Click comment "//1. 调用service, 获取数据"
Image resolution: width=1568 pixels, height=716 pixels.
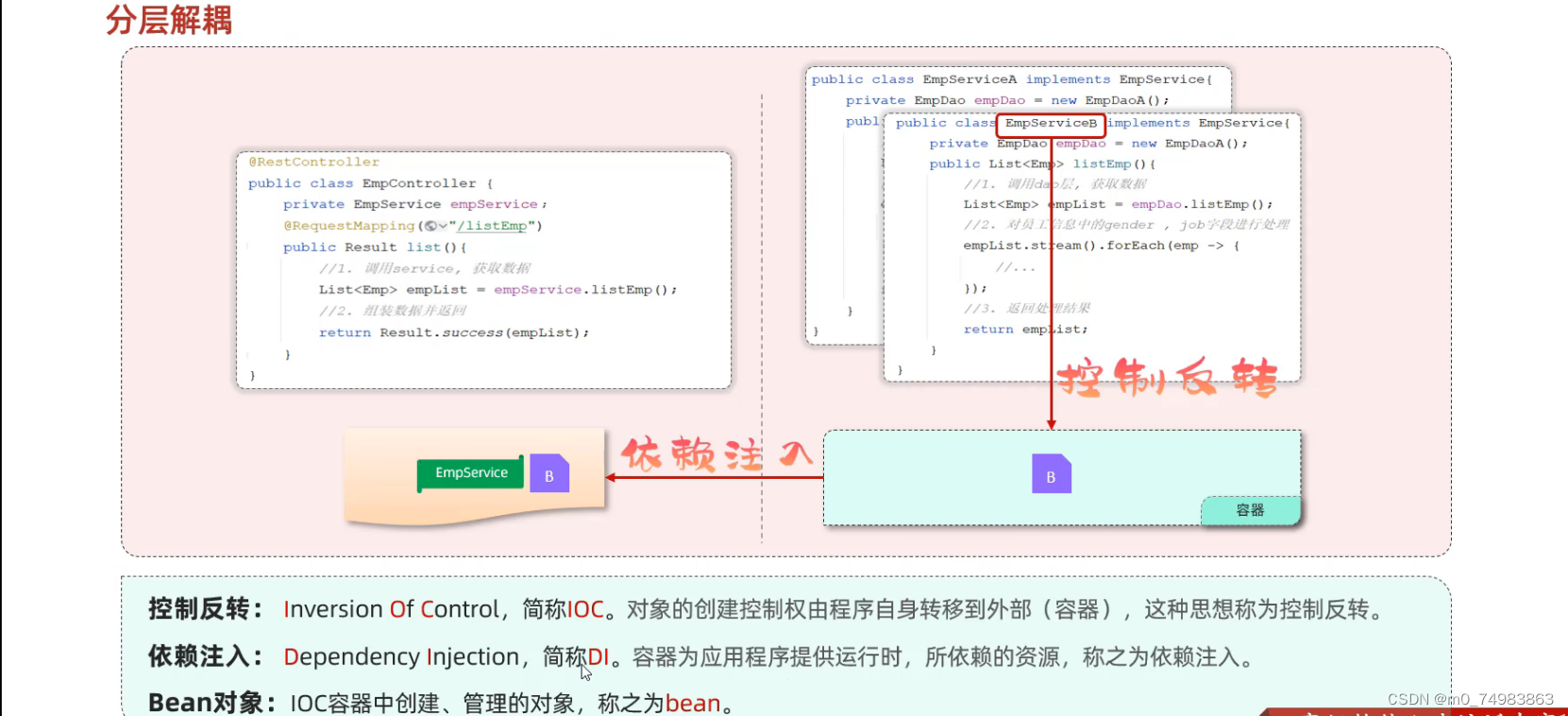[x=424, y=268]
